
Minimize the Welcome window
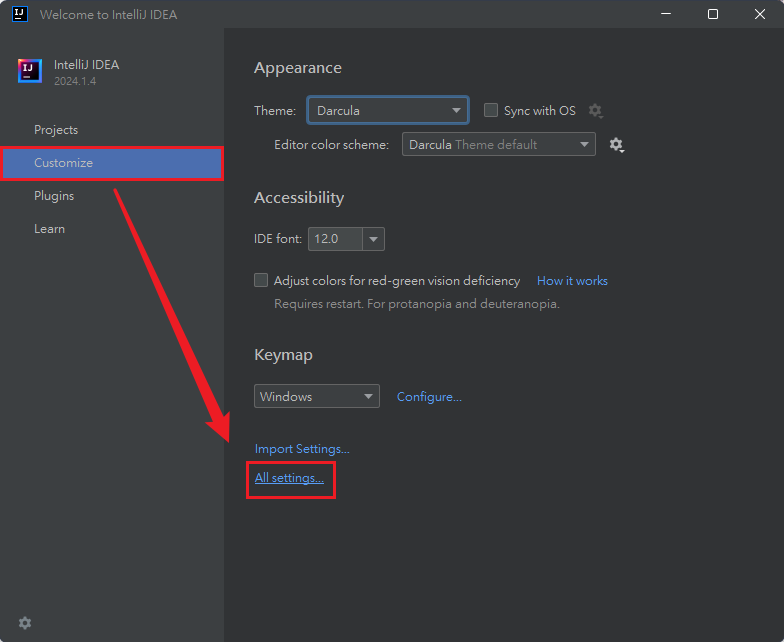pos(666,14)
